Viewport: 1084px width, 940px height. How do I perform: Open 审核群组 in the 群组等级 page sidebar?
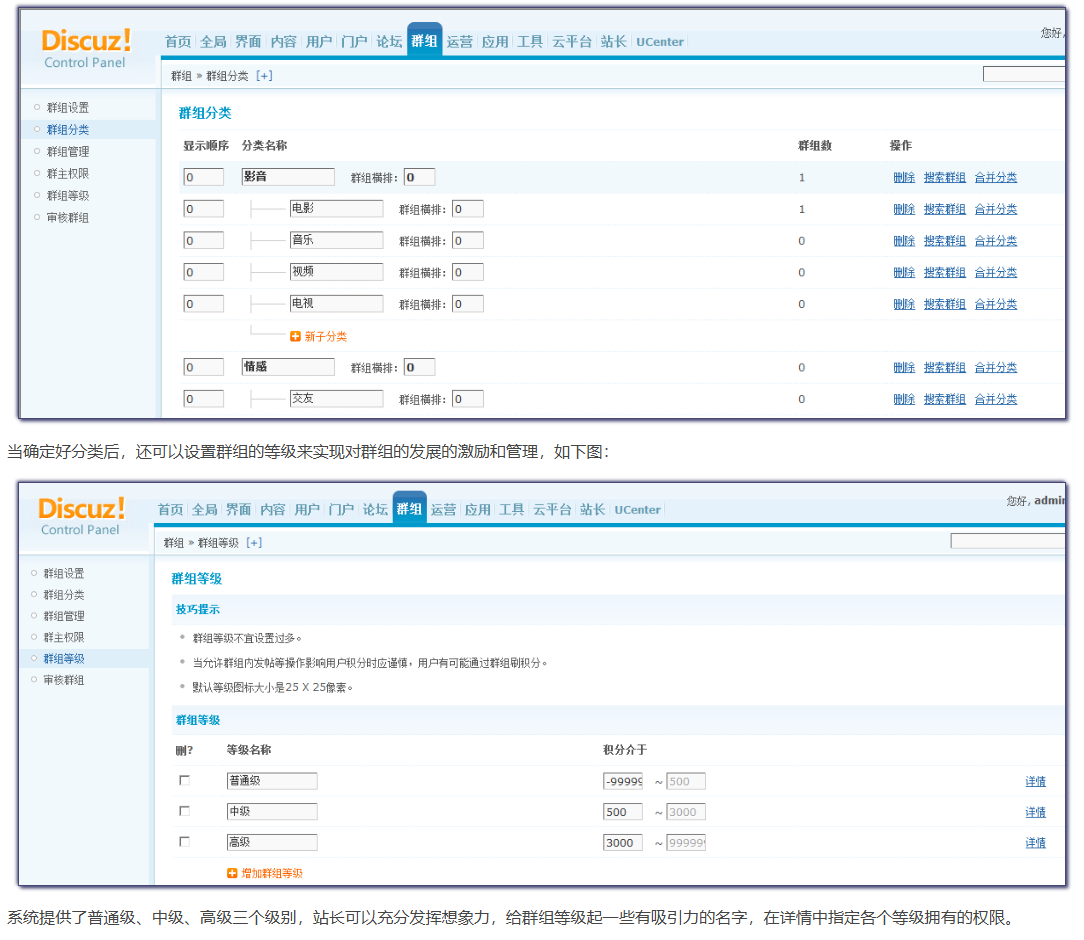point(64,680)
